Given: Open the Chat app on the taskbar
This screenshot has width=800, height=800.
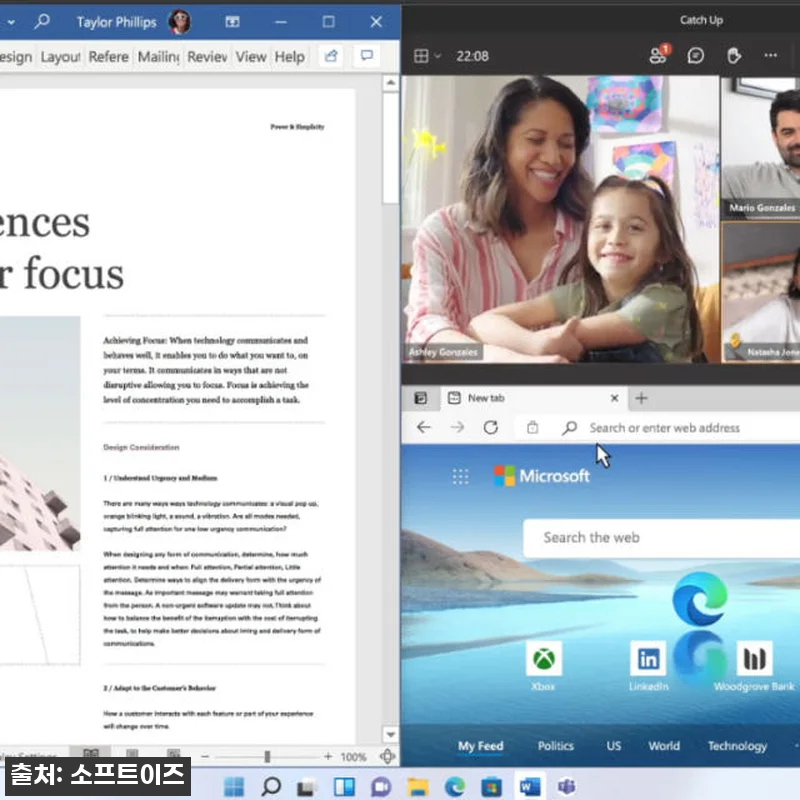Looking at the screenshot, I should tap(381, 786).
